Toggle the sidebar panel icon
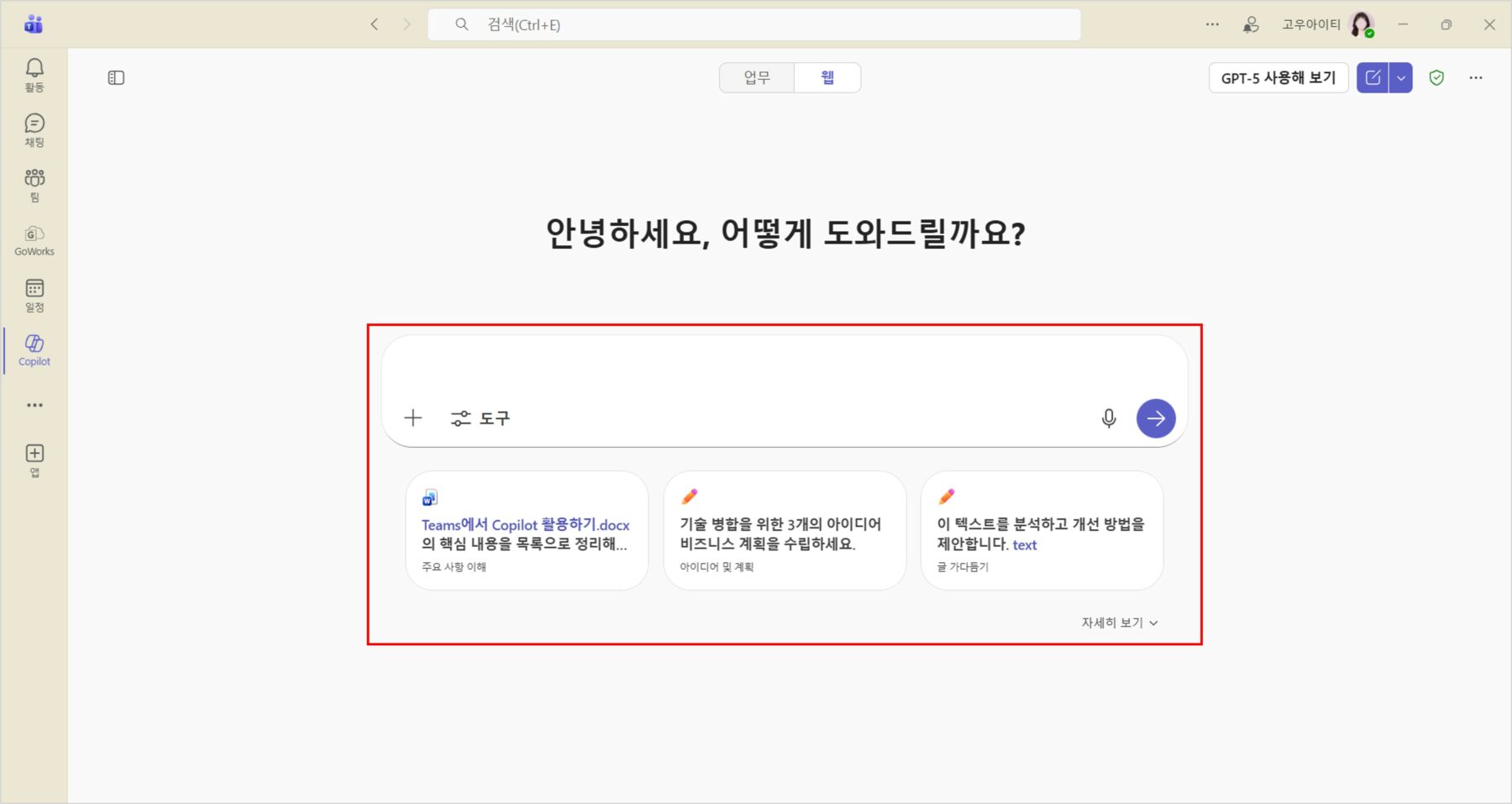 click(117, 78)
